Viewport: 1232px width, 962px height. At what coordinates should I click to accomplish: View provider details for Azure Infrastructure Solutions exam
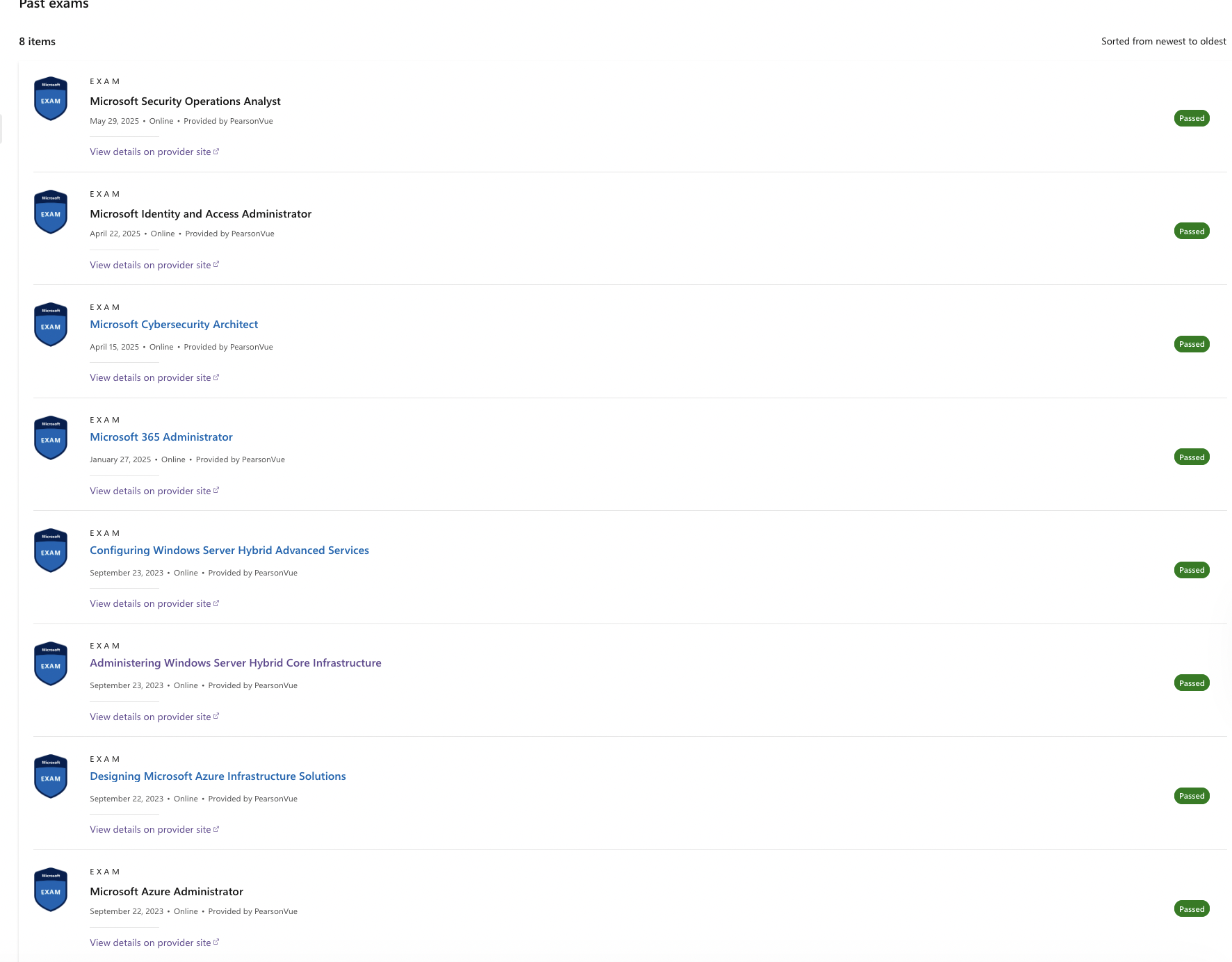154,830
